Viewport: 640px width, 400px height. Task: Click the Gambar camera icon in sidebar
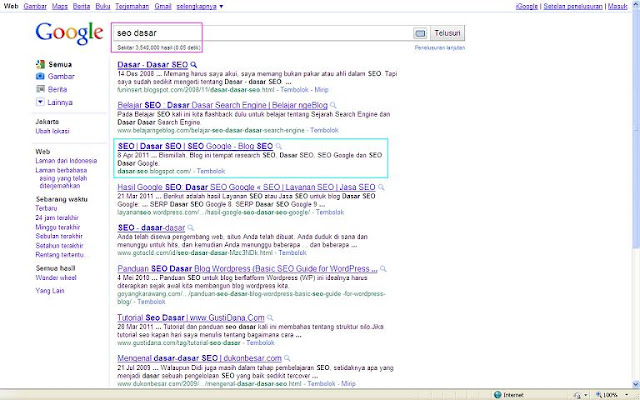[x=40, y=76]
